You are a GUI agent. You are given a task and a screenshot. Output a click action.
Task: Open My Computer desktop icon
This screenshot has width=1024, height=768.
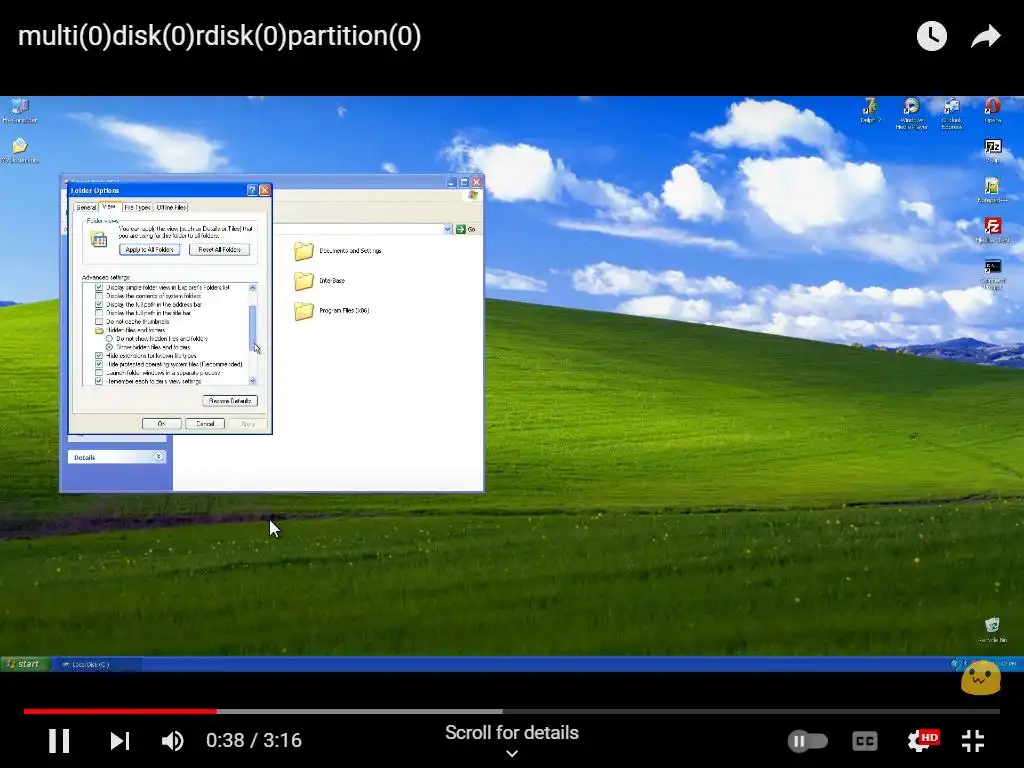(20, 110)
